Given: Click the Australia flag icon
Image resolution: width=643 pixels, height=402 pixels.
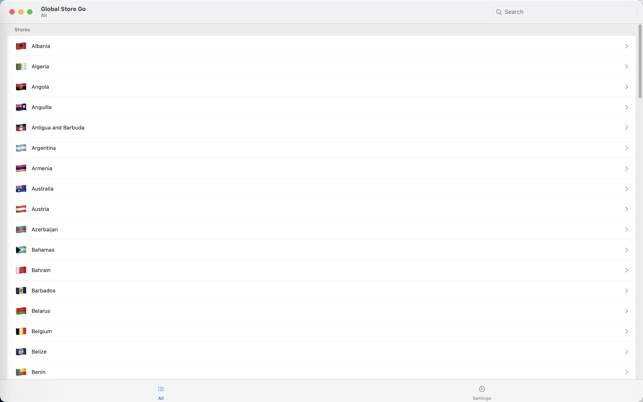Looking at the screenshot, I should pyautogui.click(x=21, y=189).
